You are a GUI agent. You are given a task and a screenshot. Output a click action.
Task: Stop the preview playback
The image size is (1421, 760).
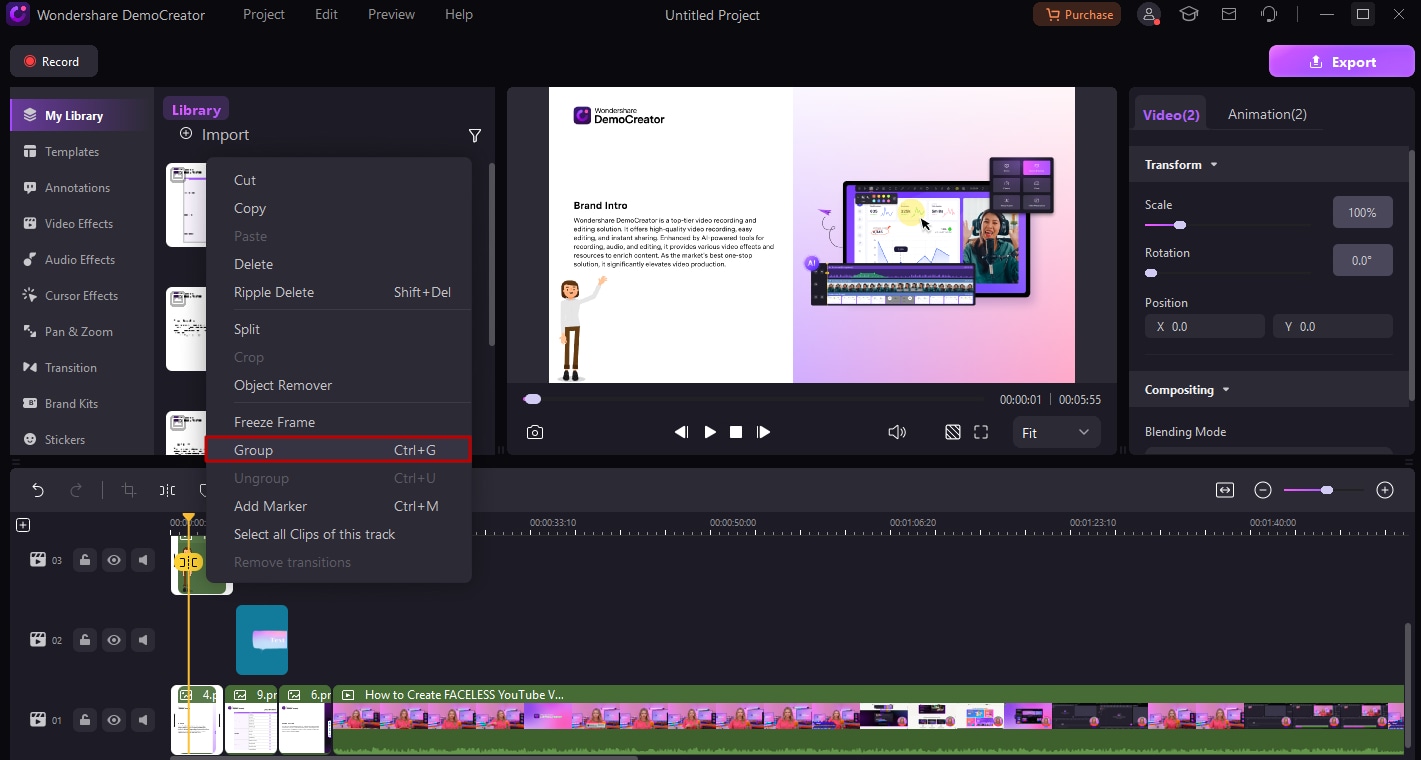(736, 432)
